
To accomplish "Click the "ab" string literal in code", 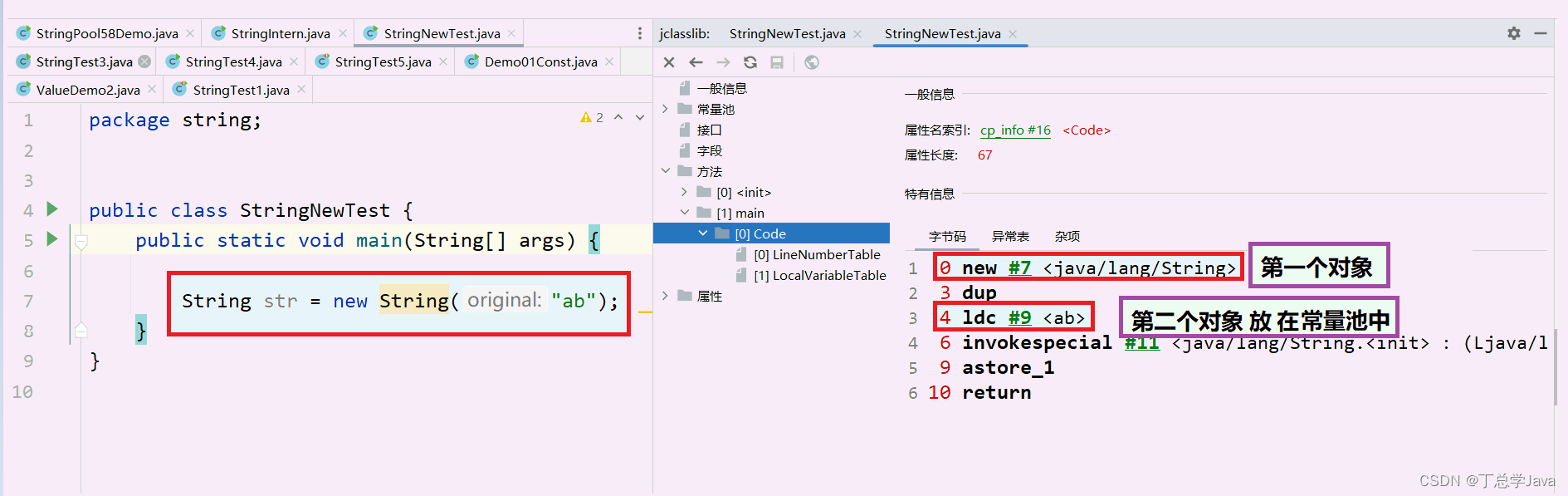I will [x=574, y=301].
